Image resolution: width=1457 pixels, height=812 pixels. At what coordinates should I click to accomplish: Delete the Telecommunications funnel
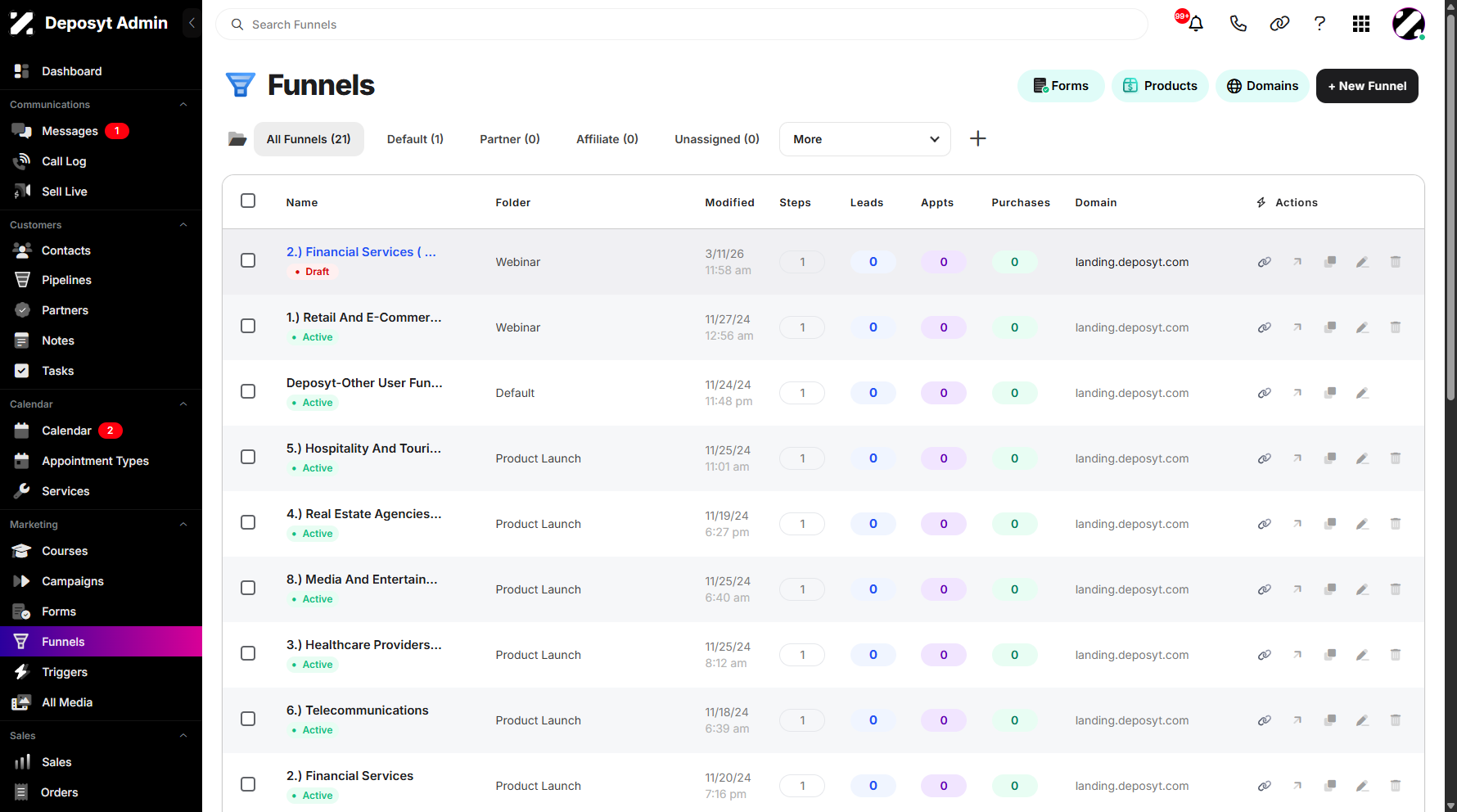pyautogui.click(x=1396, y=720)
